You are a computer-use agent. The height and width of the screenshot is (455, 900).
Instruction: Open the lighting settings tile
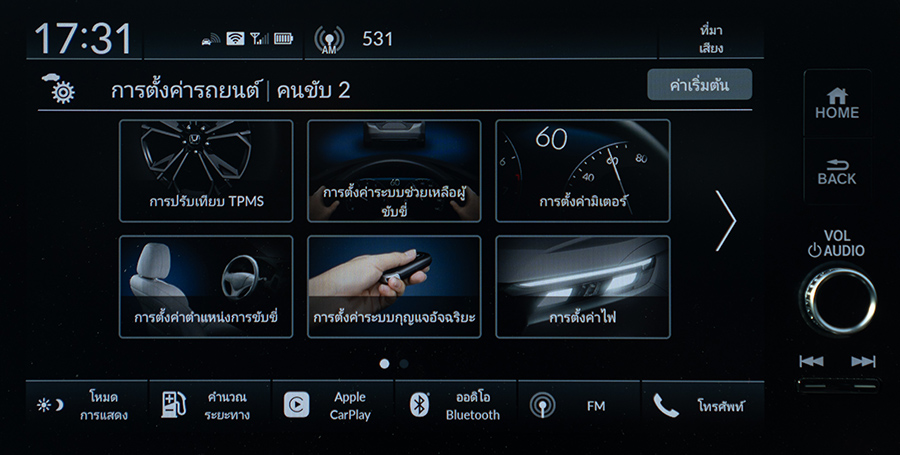[x=583, y=286]
